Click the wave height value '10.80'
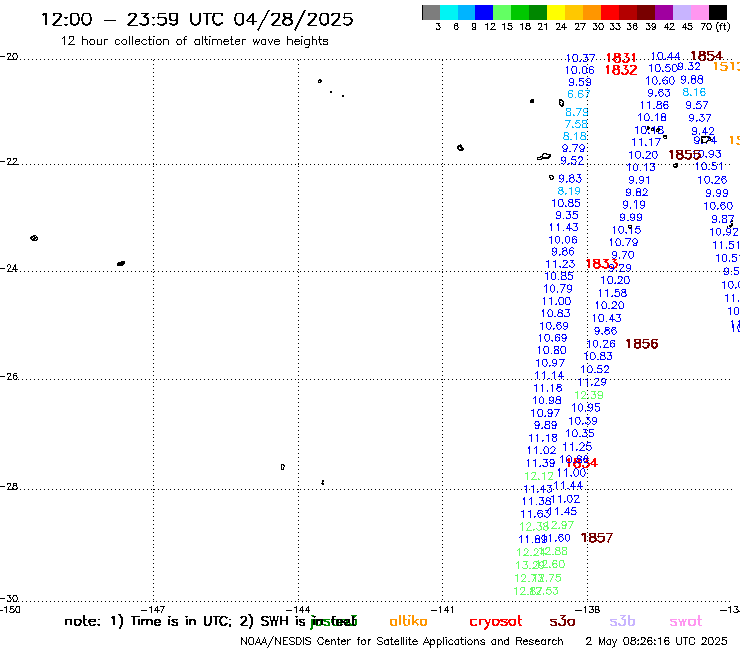 [x=551, y=350]
